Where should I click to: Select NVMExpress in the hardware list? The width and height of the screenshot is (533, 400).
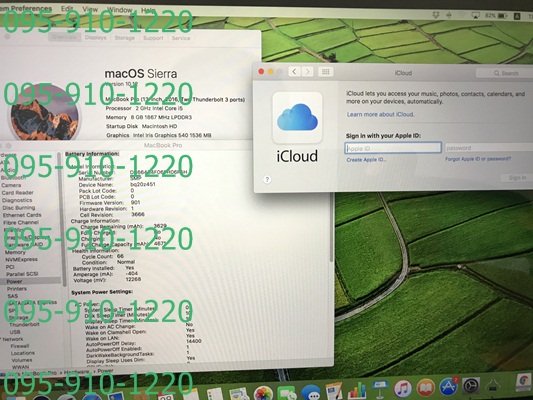pyautogui.click(x=21, y=259)
